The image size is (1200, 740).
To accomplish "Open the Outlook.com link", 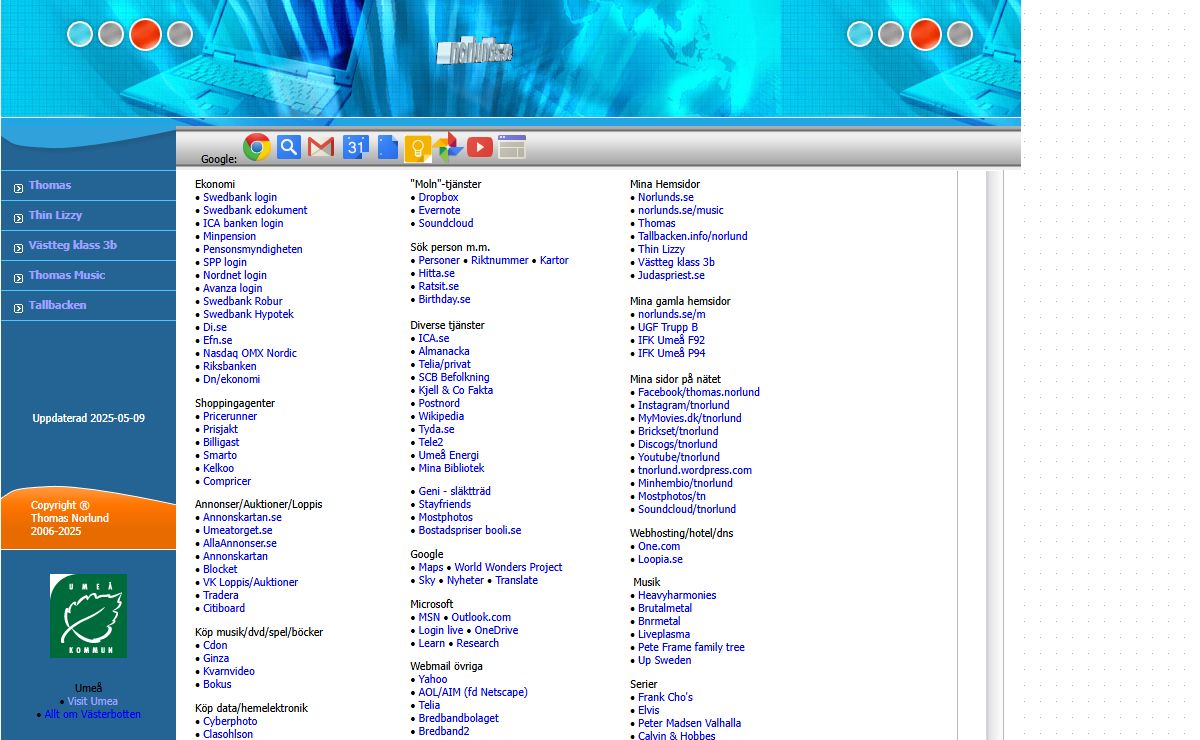I will [481, 618].
